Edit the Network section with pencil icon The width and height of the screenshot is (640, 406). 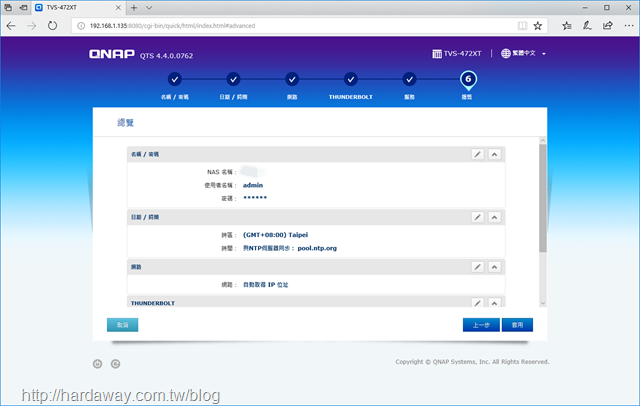pyautogui.click(x=478, y=267)
